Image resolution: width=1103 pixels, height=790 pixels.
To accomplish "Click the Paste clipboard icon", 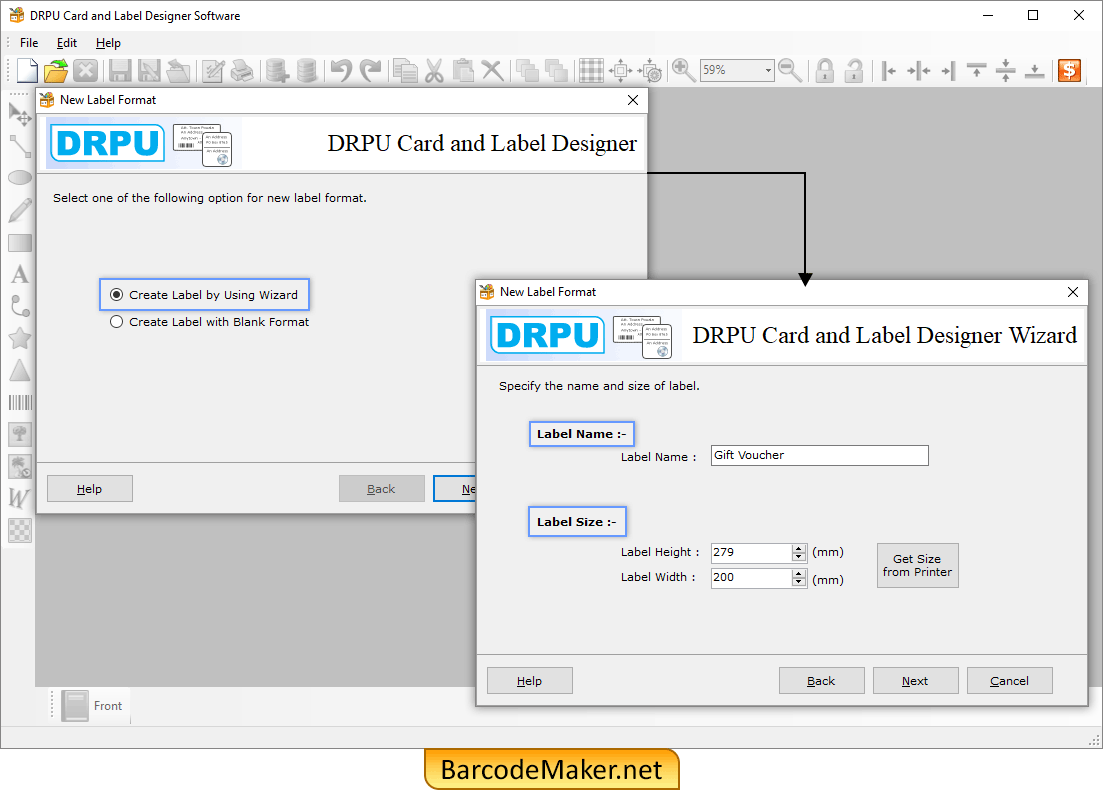I will 463,70.
